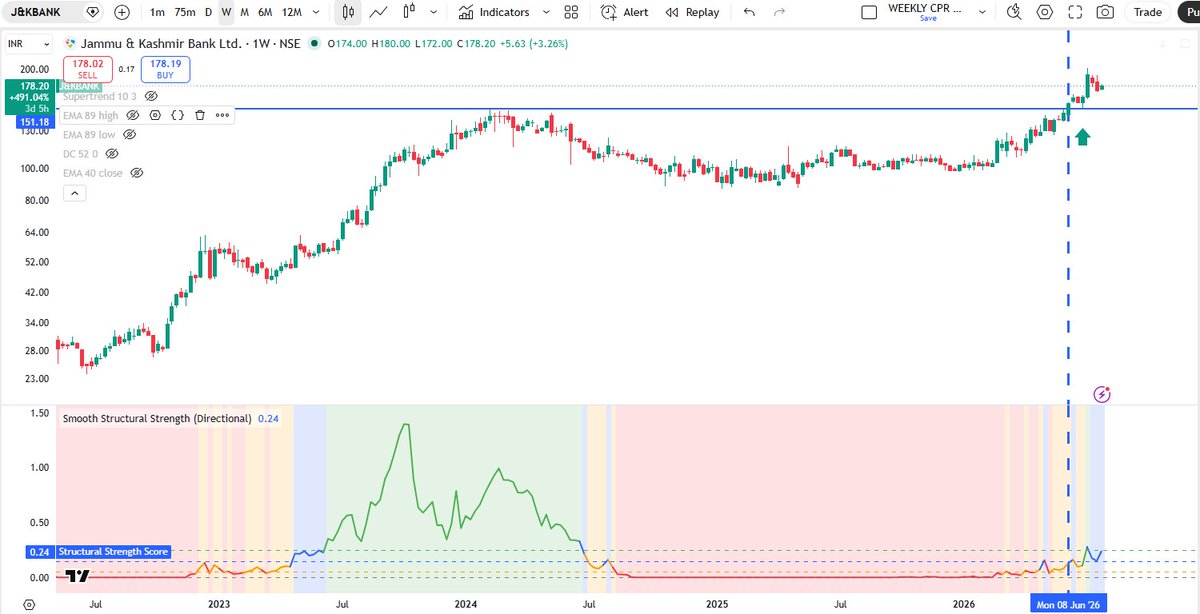Switch to the 1m interval
The width and height of the screenshot is (1200, 614).
158,12
